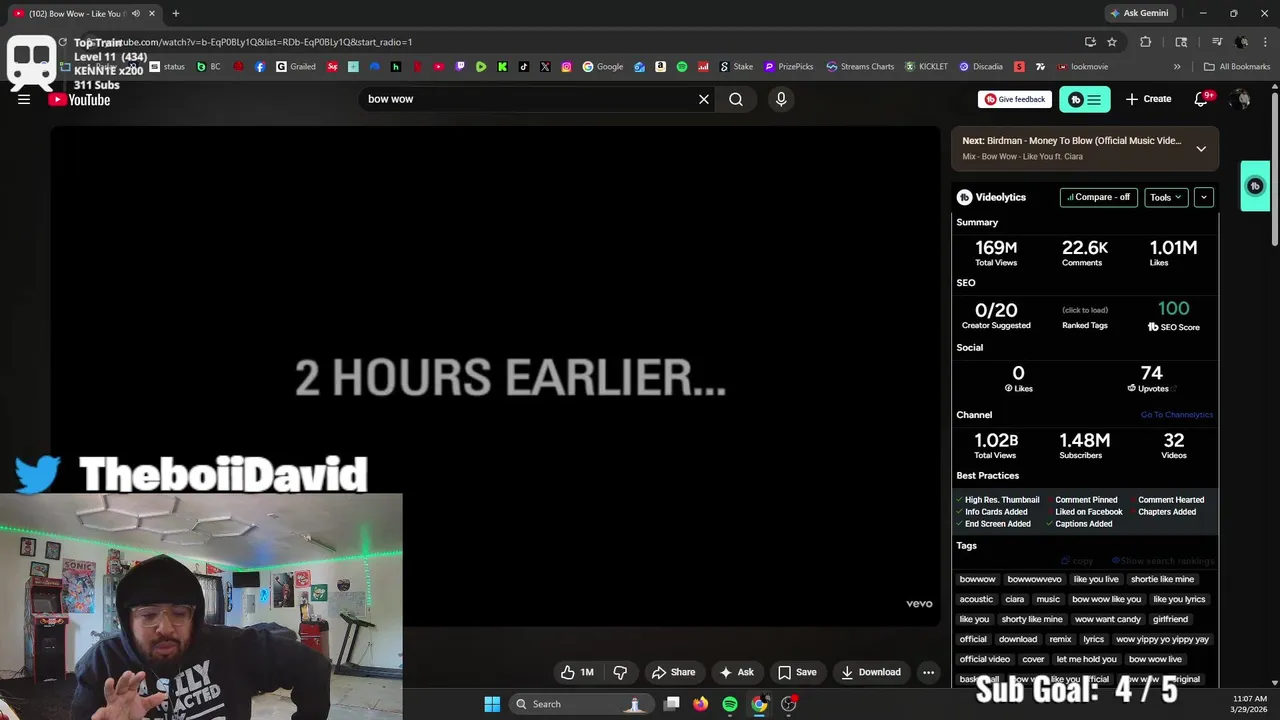Open the Streams Charts bookmark
Image resolution: width=1280 pixels, height=720 pixels.
tap(860, 67)
